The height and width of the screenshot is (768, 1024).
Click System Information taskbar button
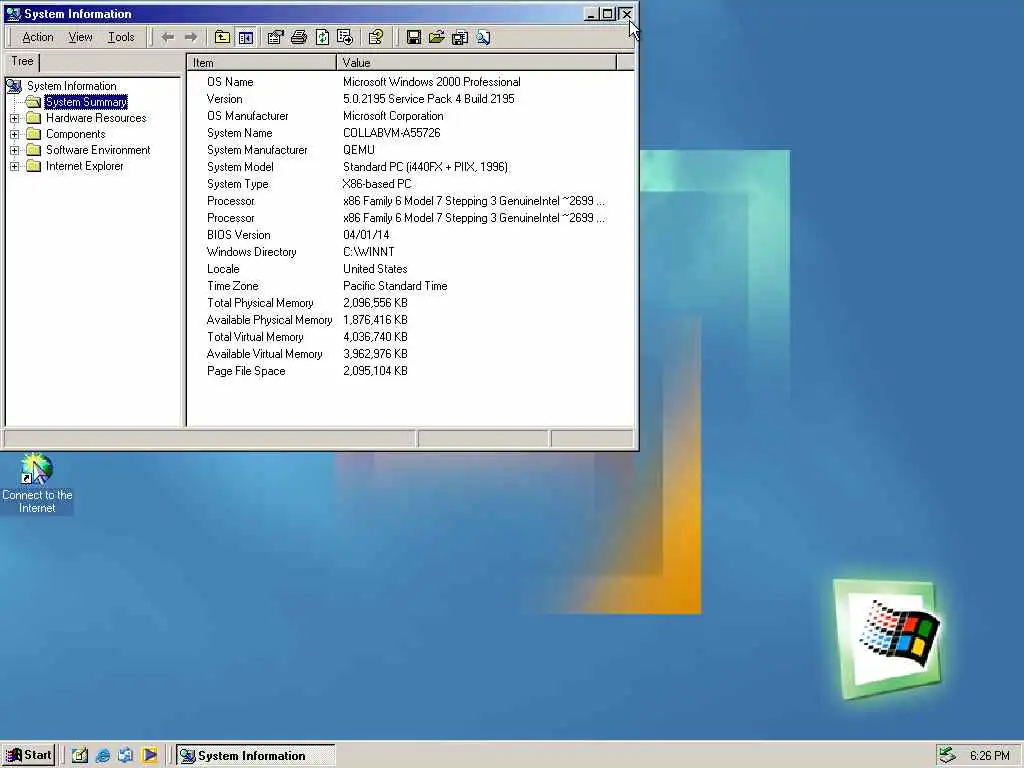coord(256,756)
